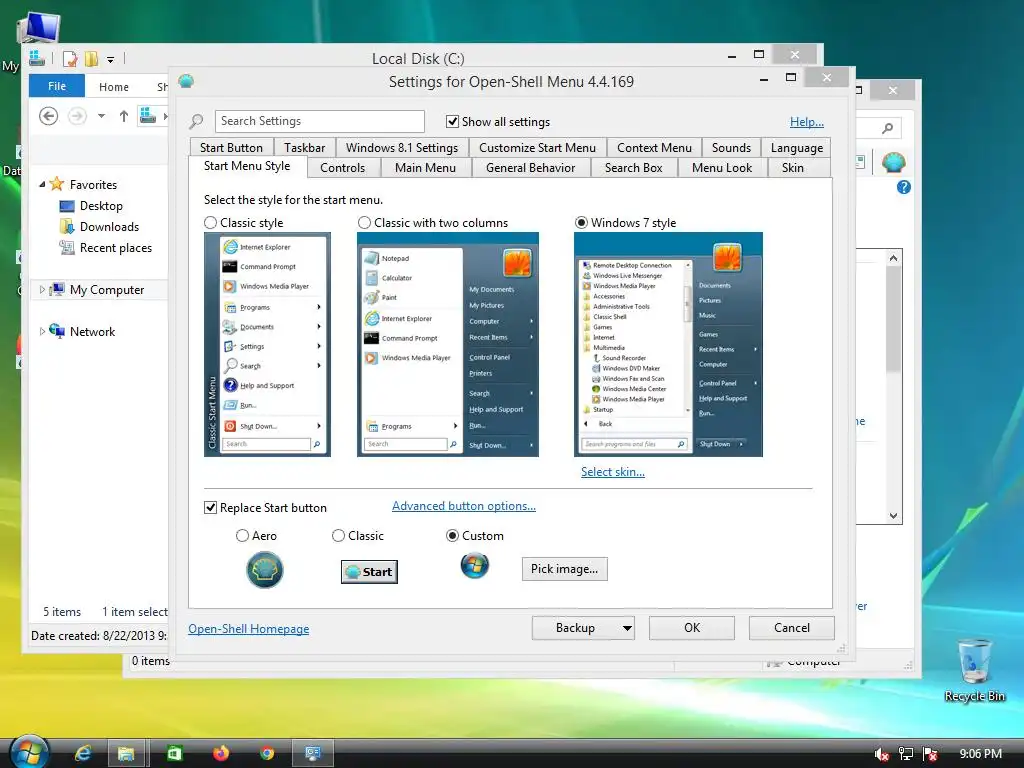This screenshot has height=768, width=1024.
Task: Open the recent locations dropdown in Explorer
Action: click(x=101, y=116)
